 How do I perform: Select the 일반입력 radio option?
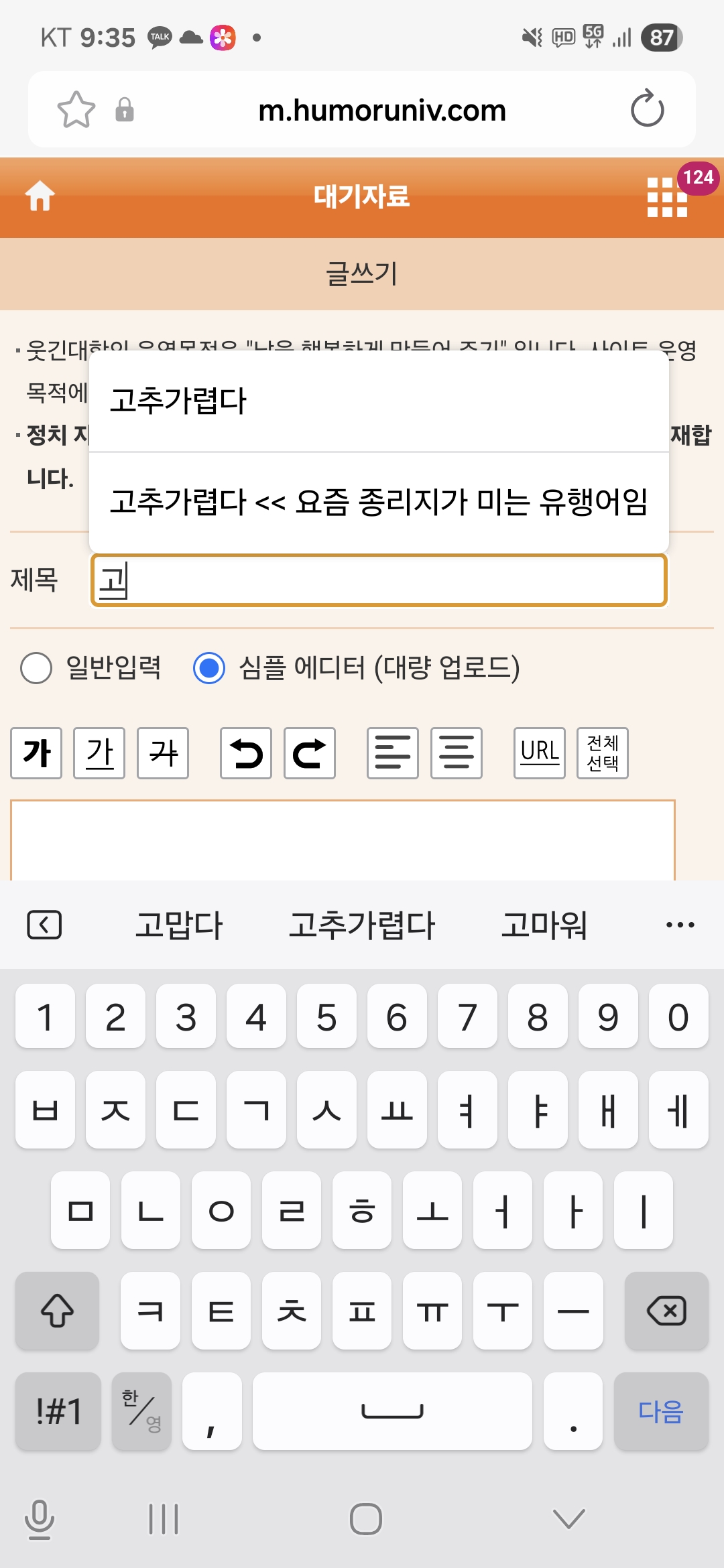(36, 668)
